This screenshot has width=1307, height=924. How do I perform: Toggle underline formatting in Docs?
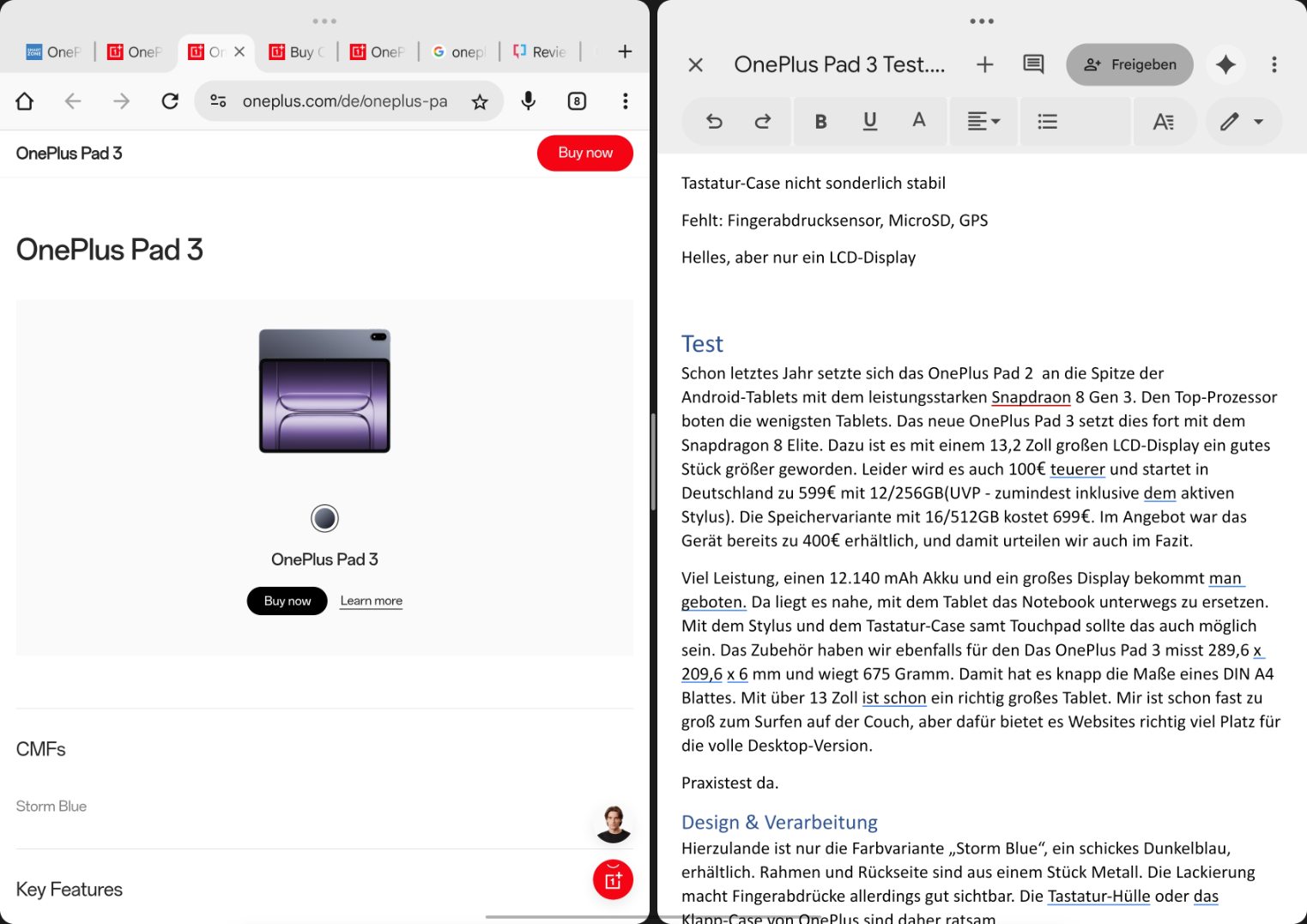(x=869, y=121)
